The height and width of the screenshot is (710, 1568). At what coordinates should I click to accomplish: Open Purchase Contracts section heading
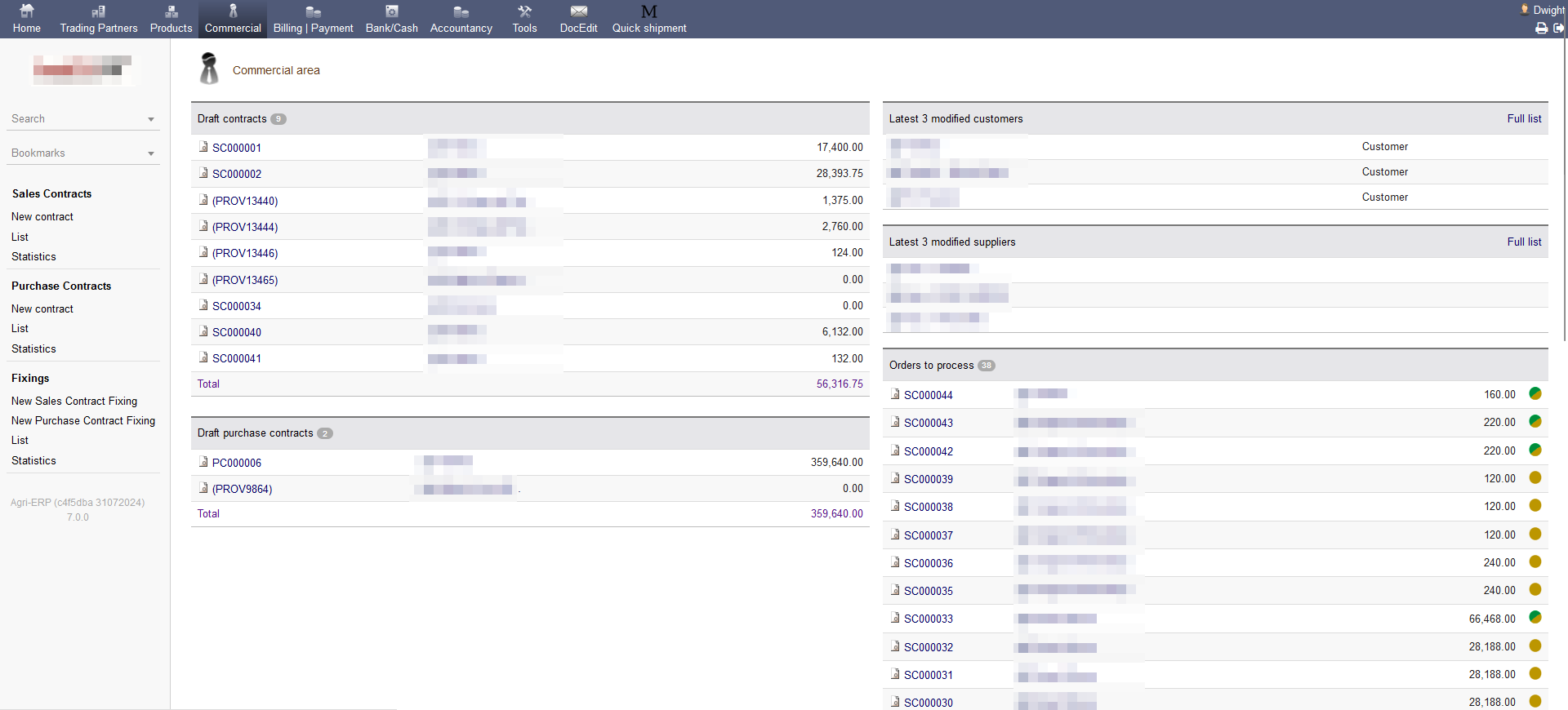(61, 286)
